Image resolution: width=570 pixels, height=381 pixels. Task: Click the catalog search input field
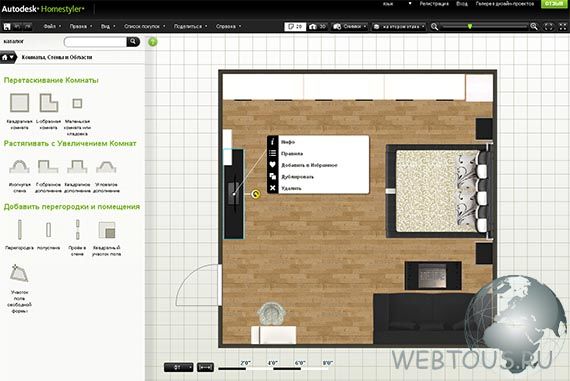click(95, 42)
